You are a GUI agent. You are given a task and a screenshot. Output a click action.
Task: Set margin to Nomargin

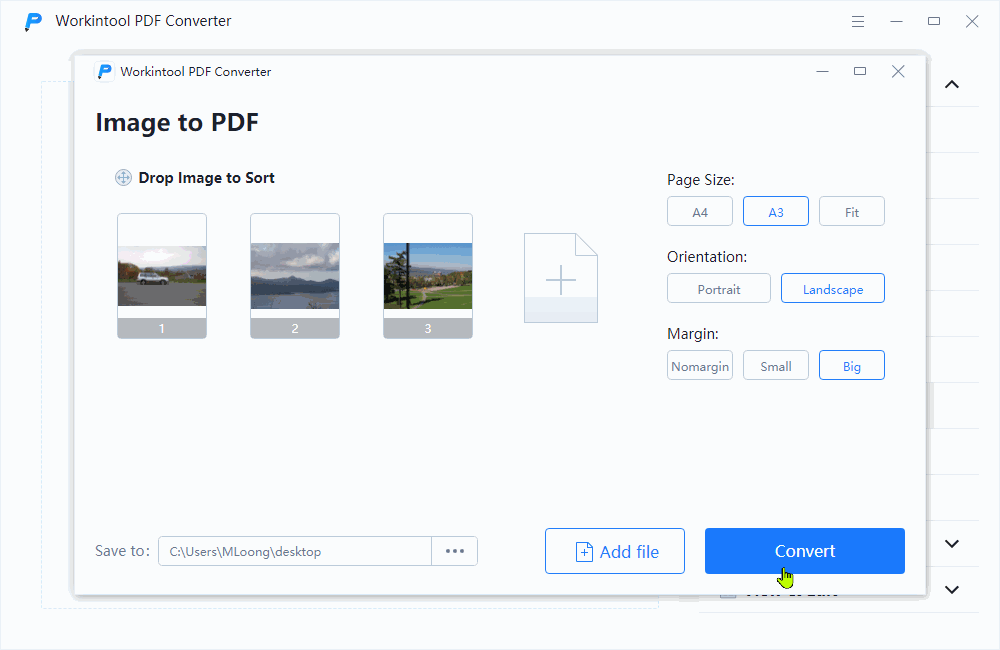[699, 365]
